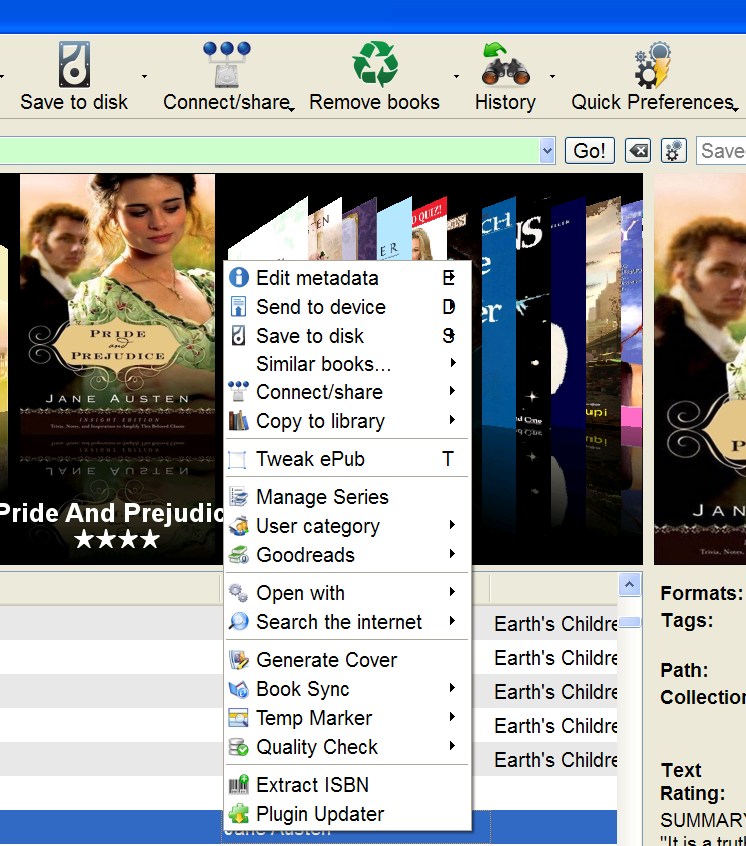Open the Goodreads submenu entry
The height and width of the screenshot is (846, 746).
[x=347, y=555]
